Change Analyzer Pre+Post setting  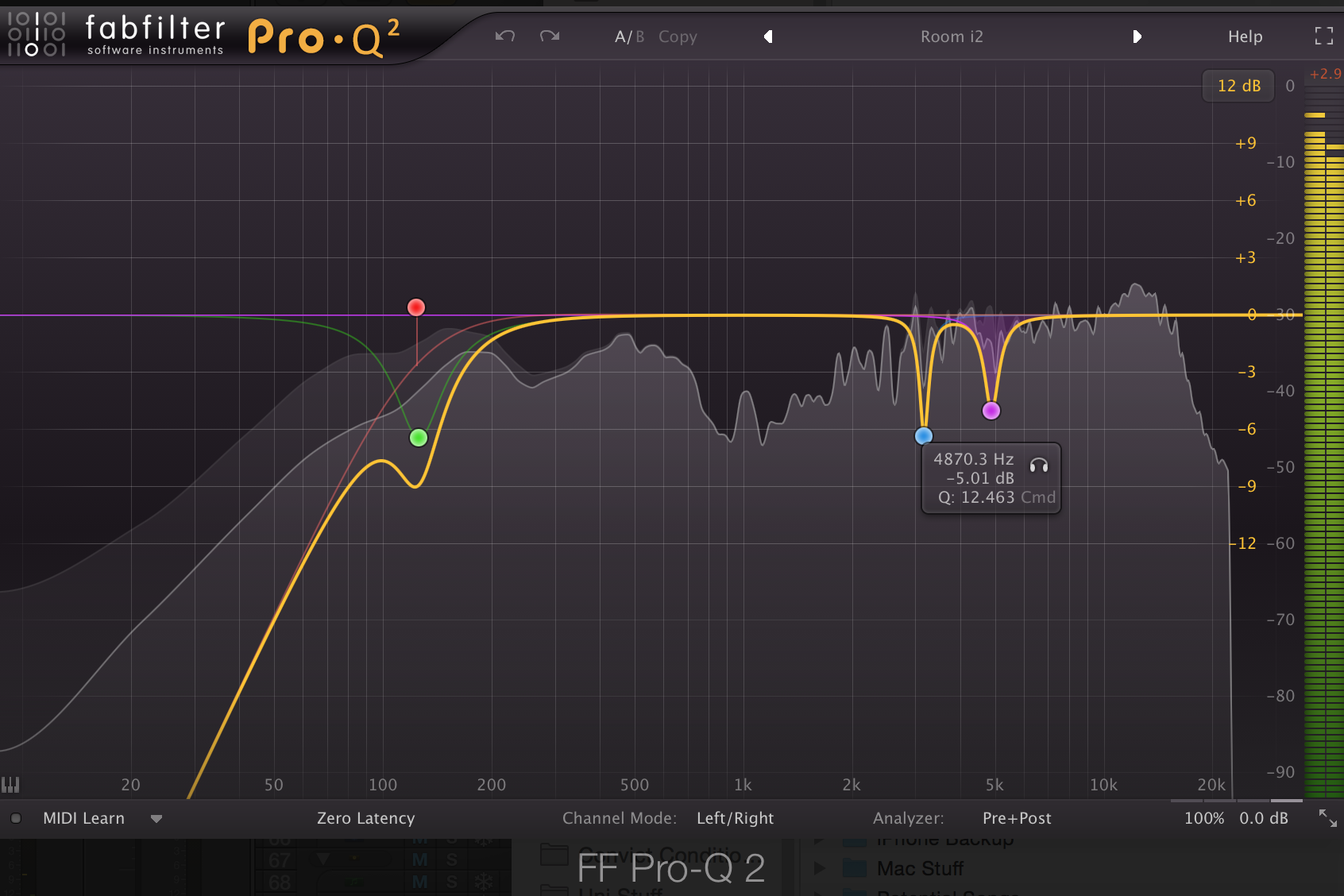coord(1017,818)
